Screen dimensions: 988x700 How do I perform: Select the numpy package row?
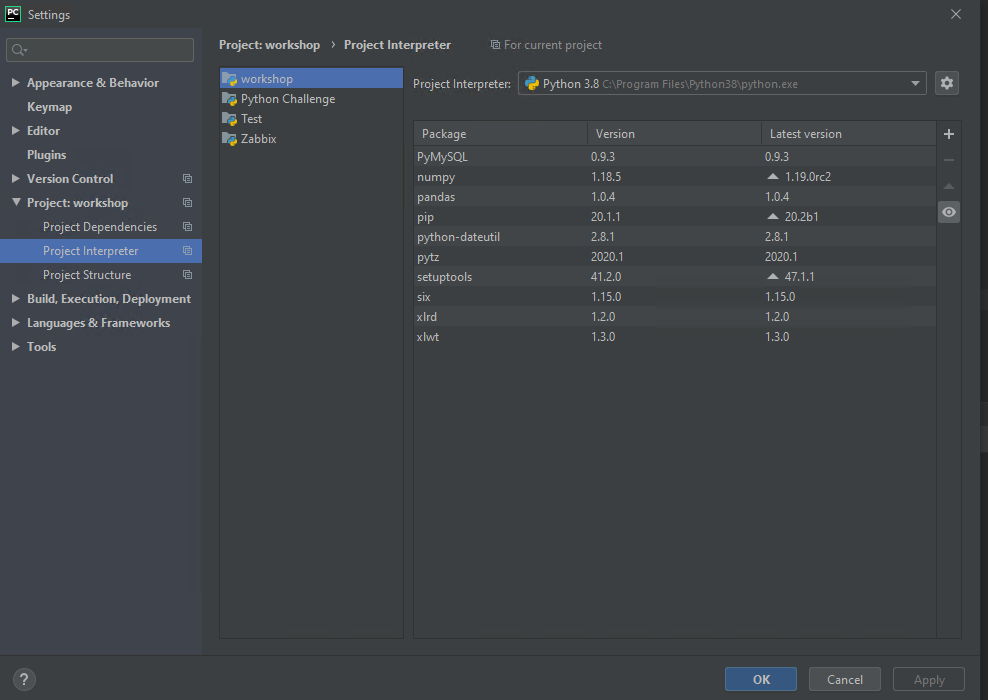click(x=674, y=176)
